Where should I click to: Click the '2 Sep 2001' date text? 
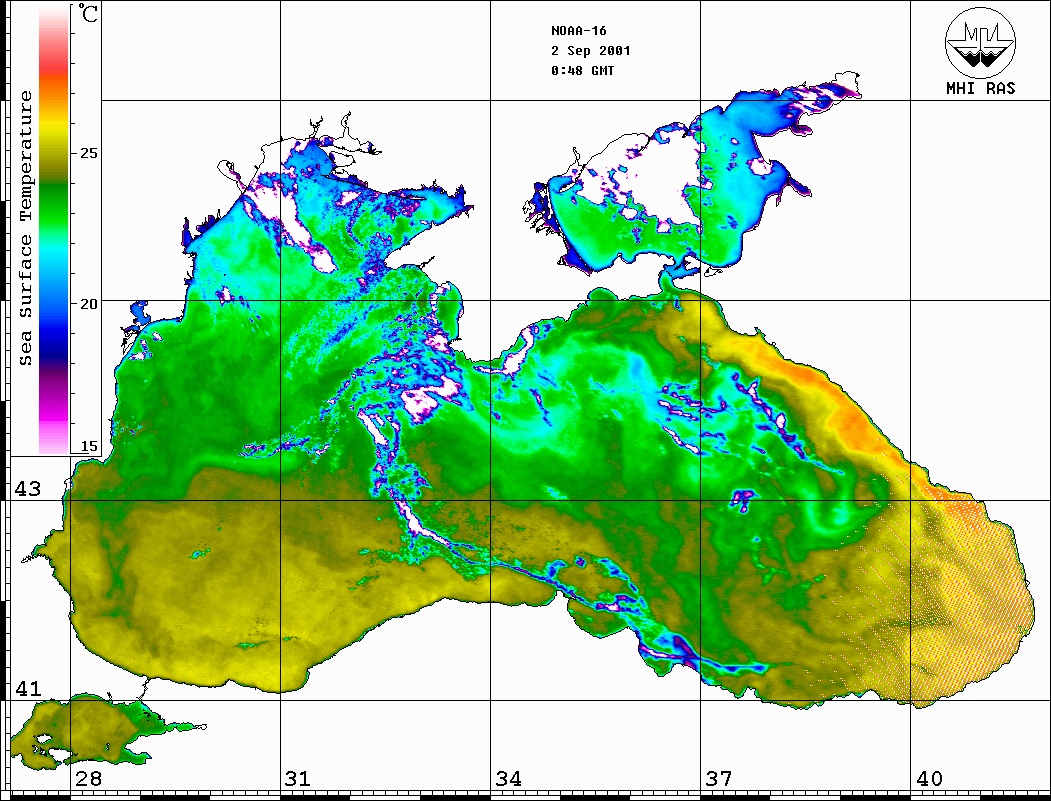point(591,51)
